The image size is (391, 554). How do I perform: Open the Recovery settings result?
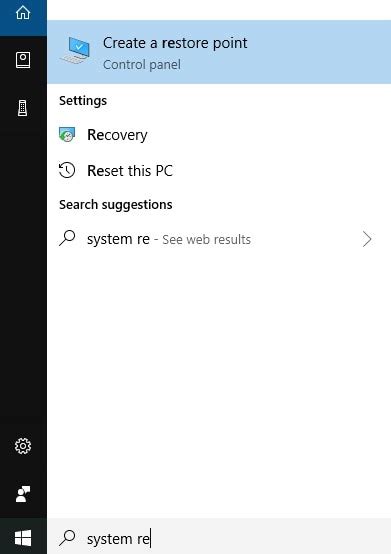(x=219, y=135)
